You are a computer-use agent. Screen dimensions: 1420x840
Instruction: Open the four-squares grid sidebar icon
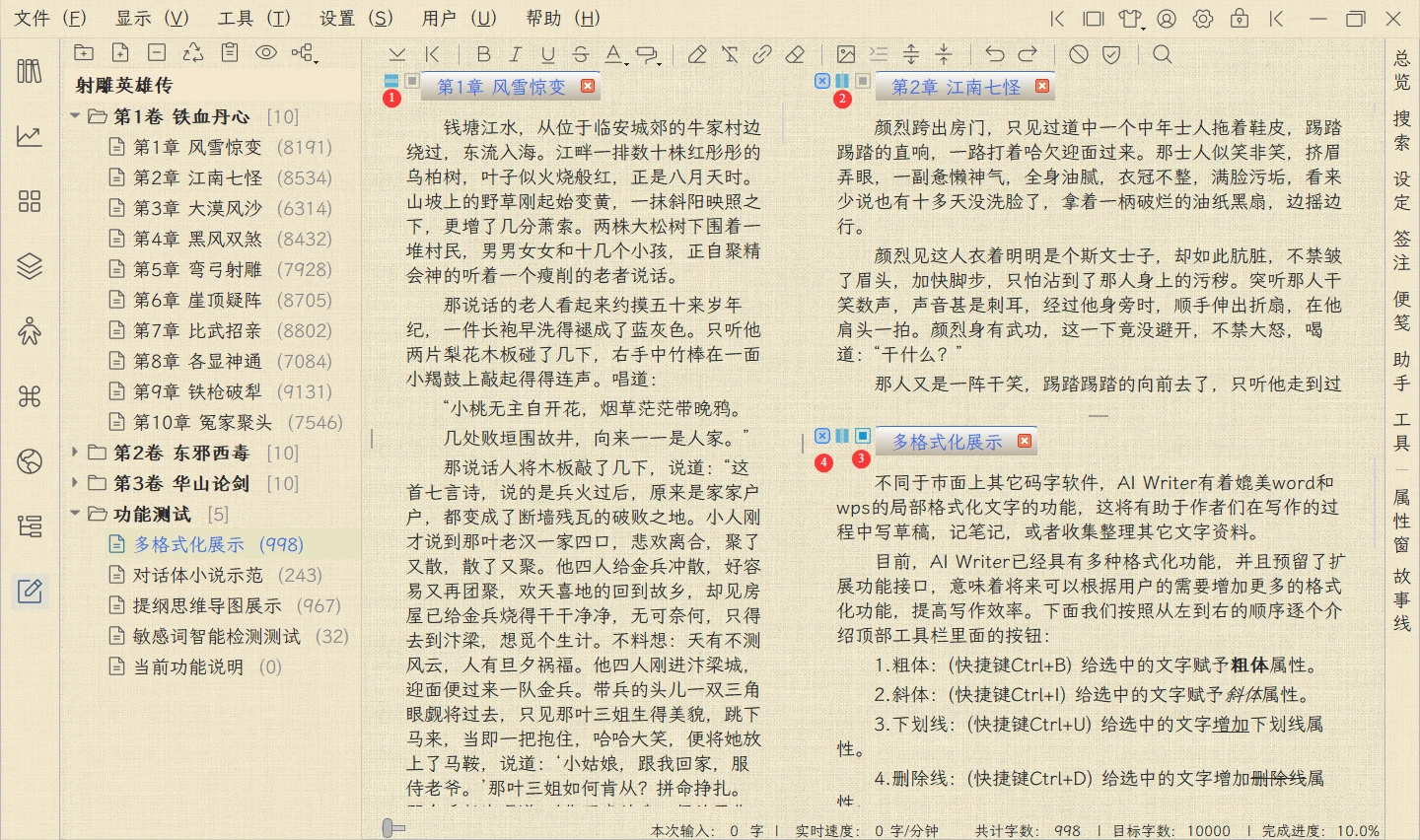pyautogui.click(x=30, y=201)
